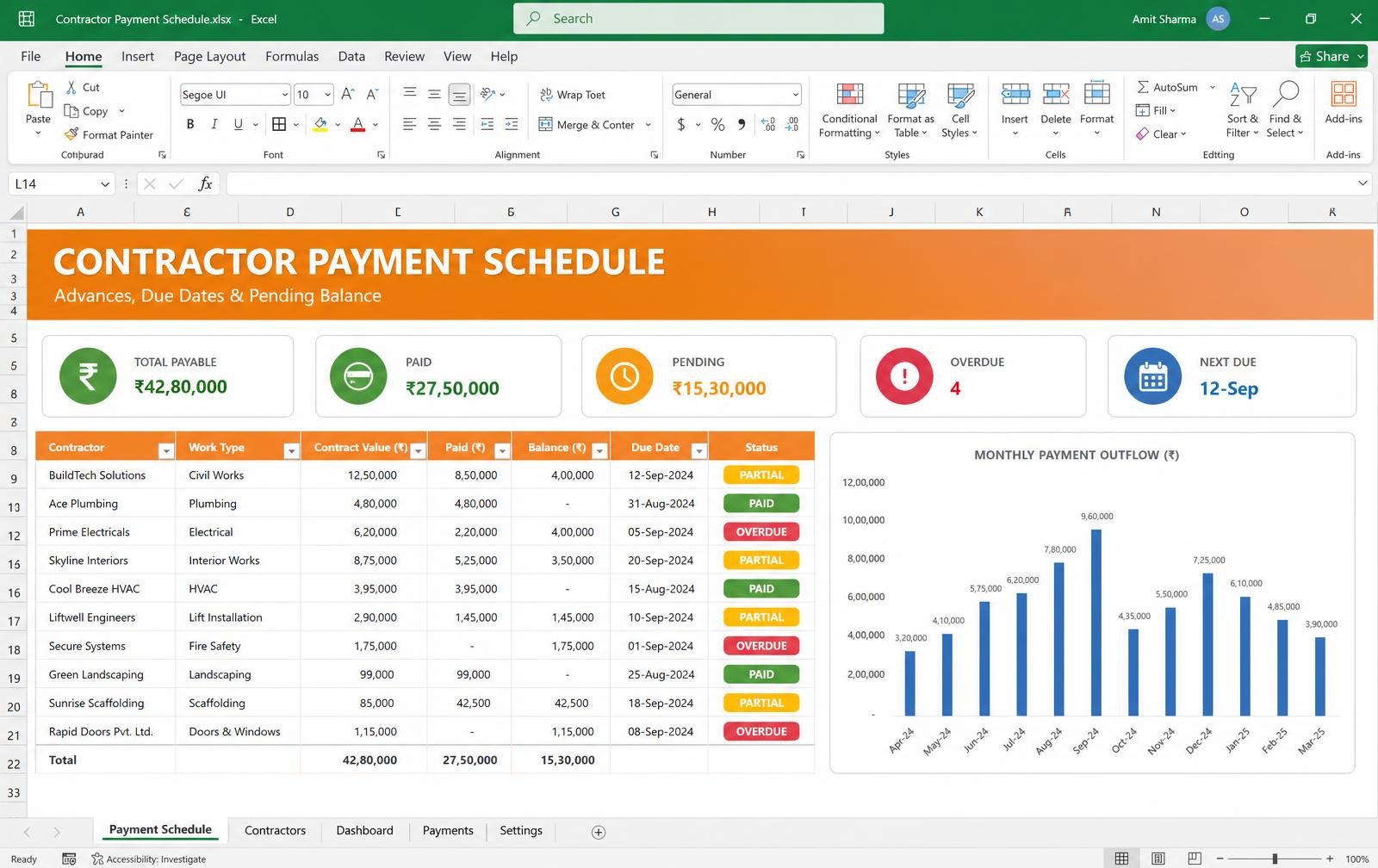This screenshot has width=1378, height=868.
Task: Click the Share button
Action: pyautogui.click(x=1331, y=56)
